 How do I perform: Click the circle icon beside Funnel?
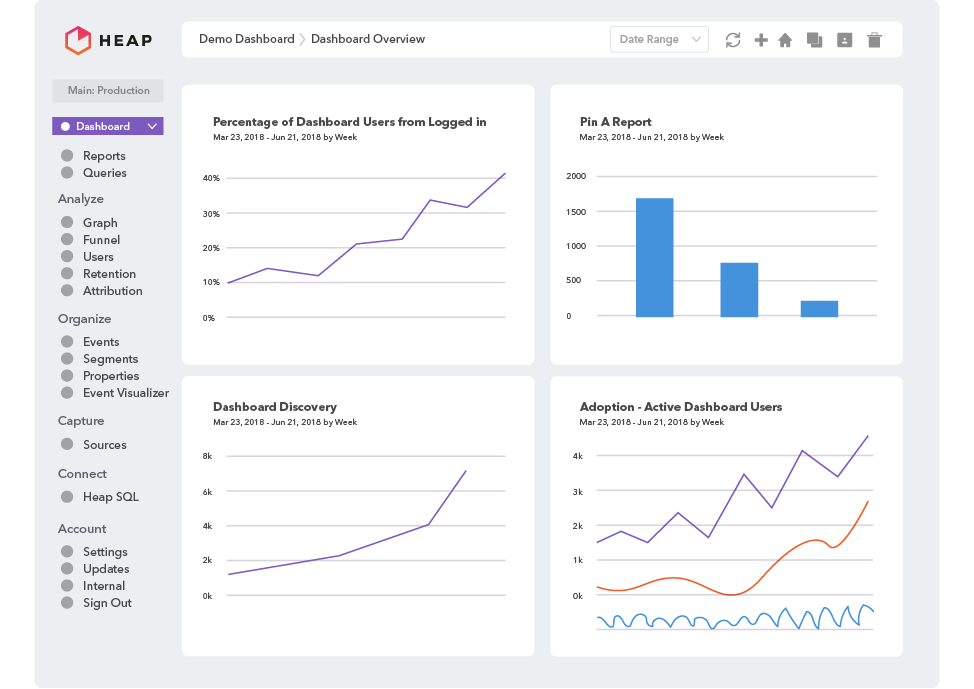tap(67, 240)
